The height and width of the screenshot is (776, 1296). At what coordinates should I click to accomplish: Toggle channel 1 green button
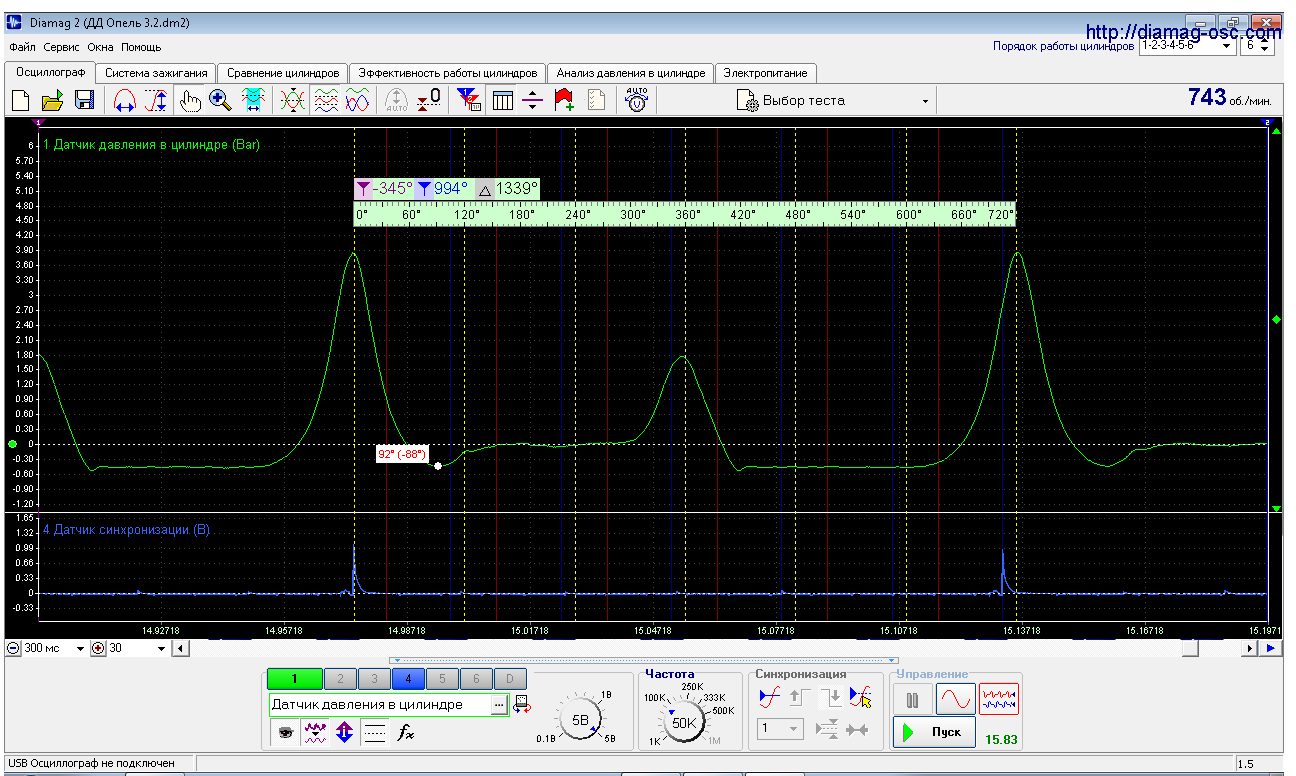tap(295, 679)
